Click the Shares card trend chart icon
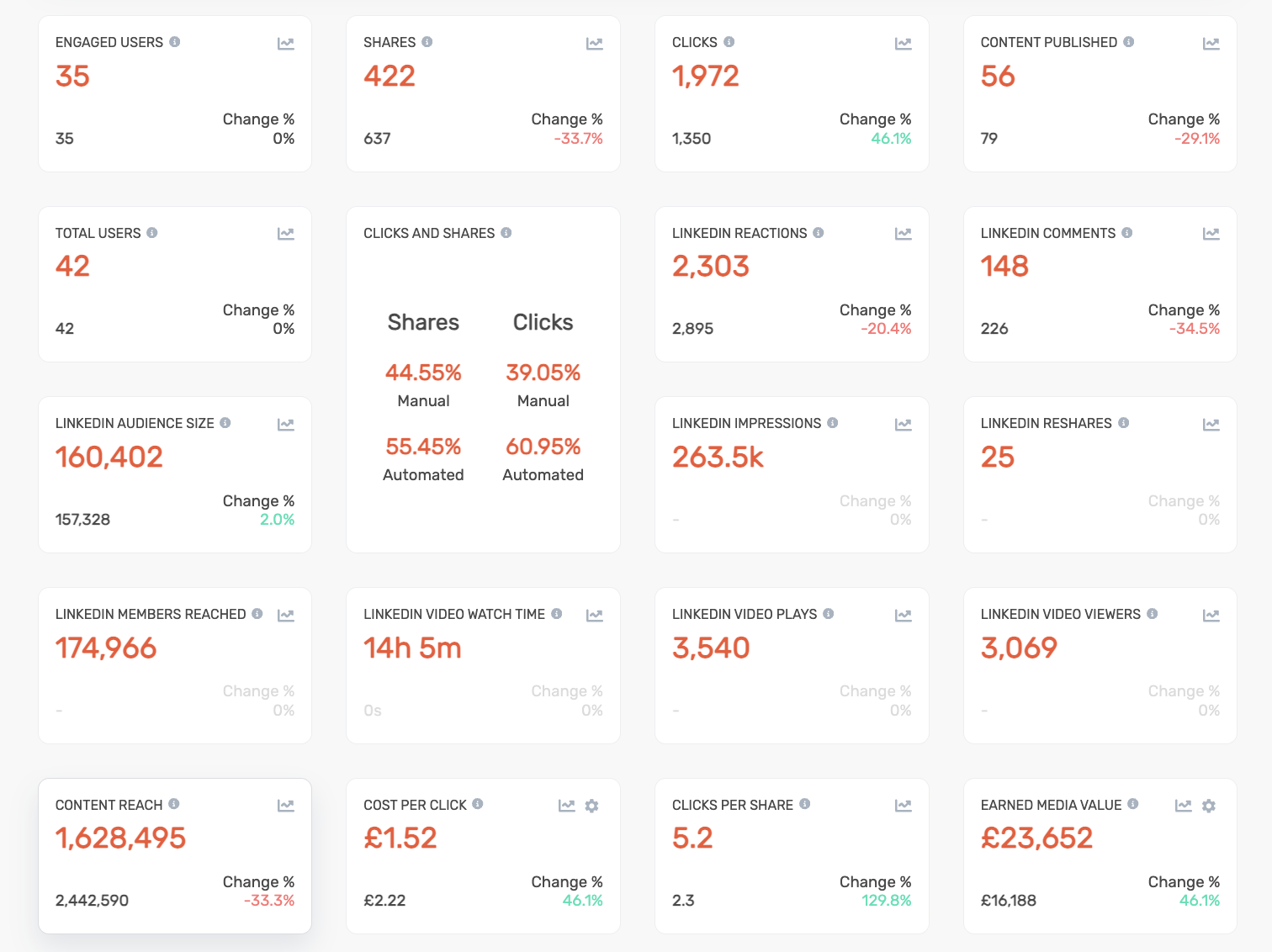 point(595,44)
